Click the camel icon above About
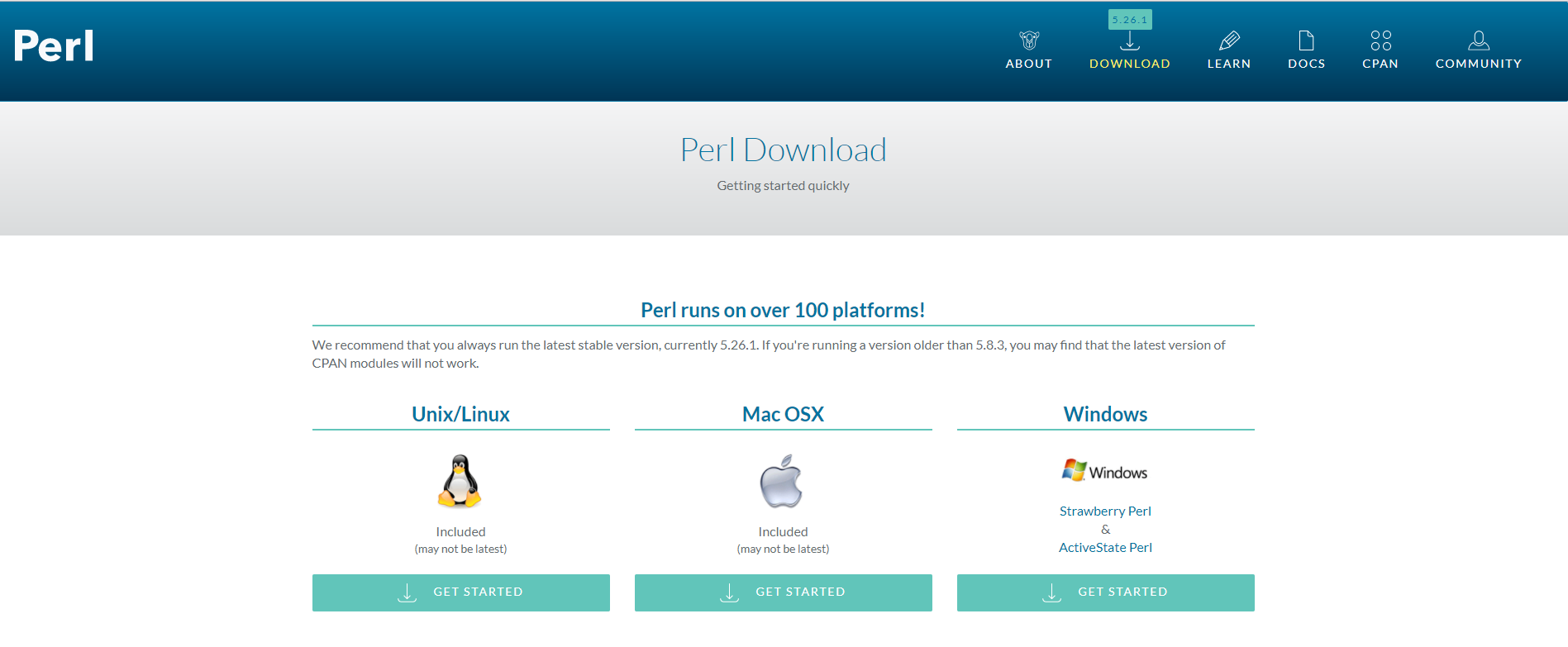This screenshot has height=647, width=1568. (x=1029, y=40)
